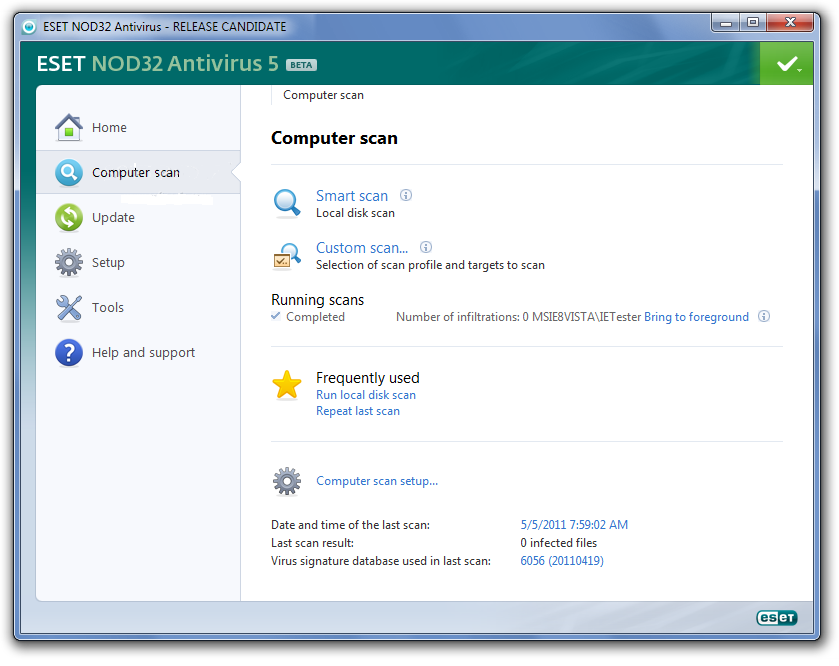Click the yellow Frequently used star icon

287,385
